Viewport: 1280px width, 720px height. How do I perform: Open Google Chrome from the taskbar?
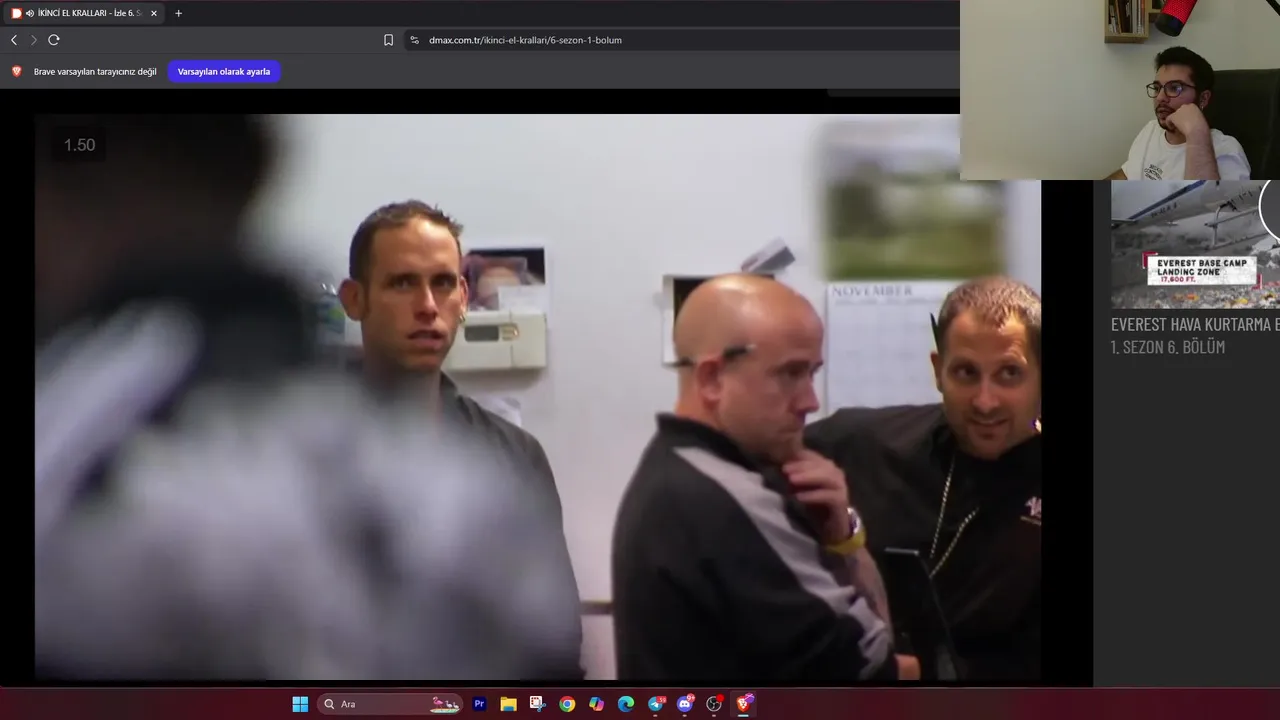(x=567, y=704)
